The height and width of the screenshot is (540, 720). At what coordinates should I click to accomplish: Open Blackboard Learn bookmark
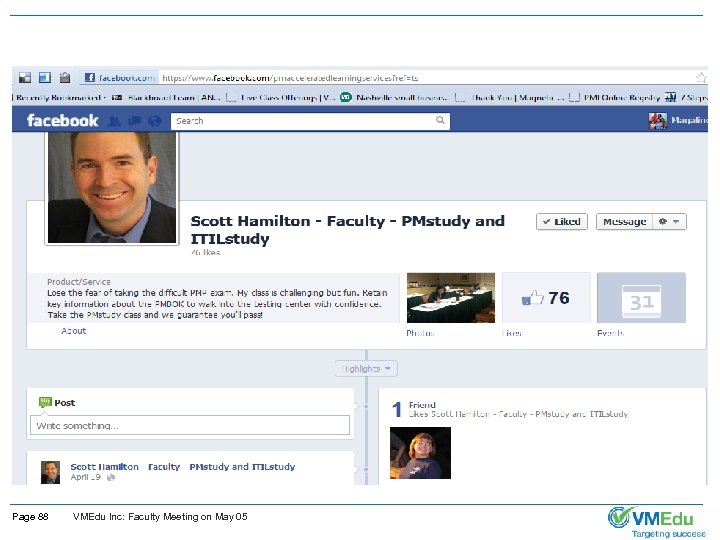click(166, 97)
